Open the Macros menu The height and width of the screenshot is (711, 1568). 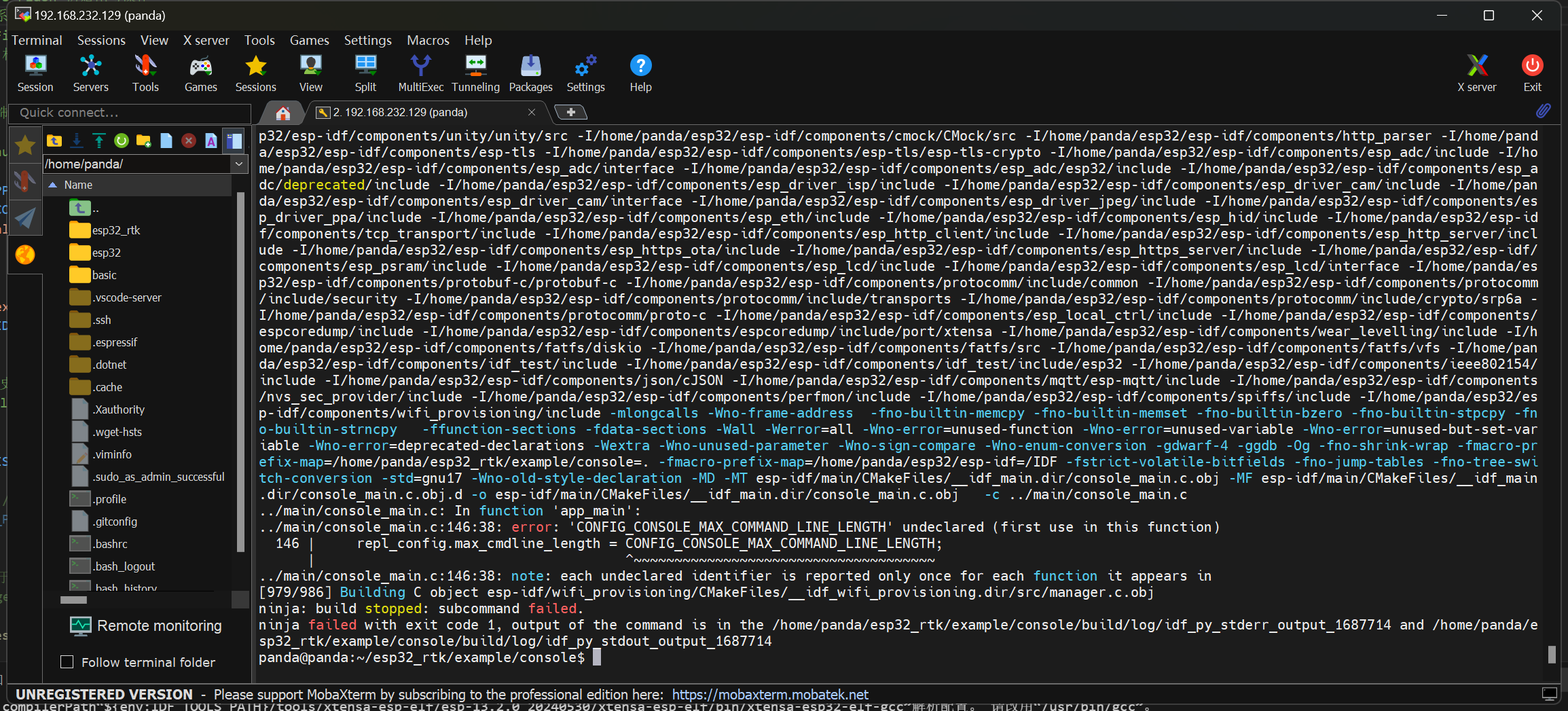click(428, 40)
